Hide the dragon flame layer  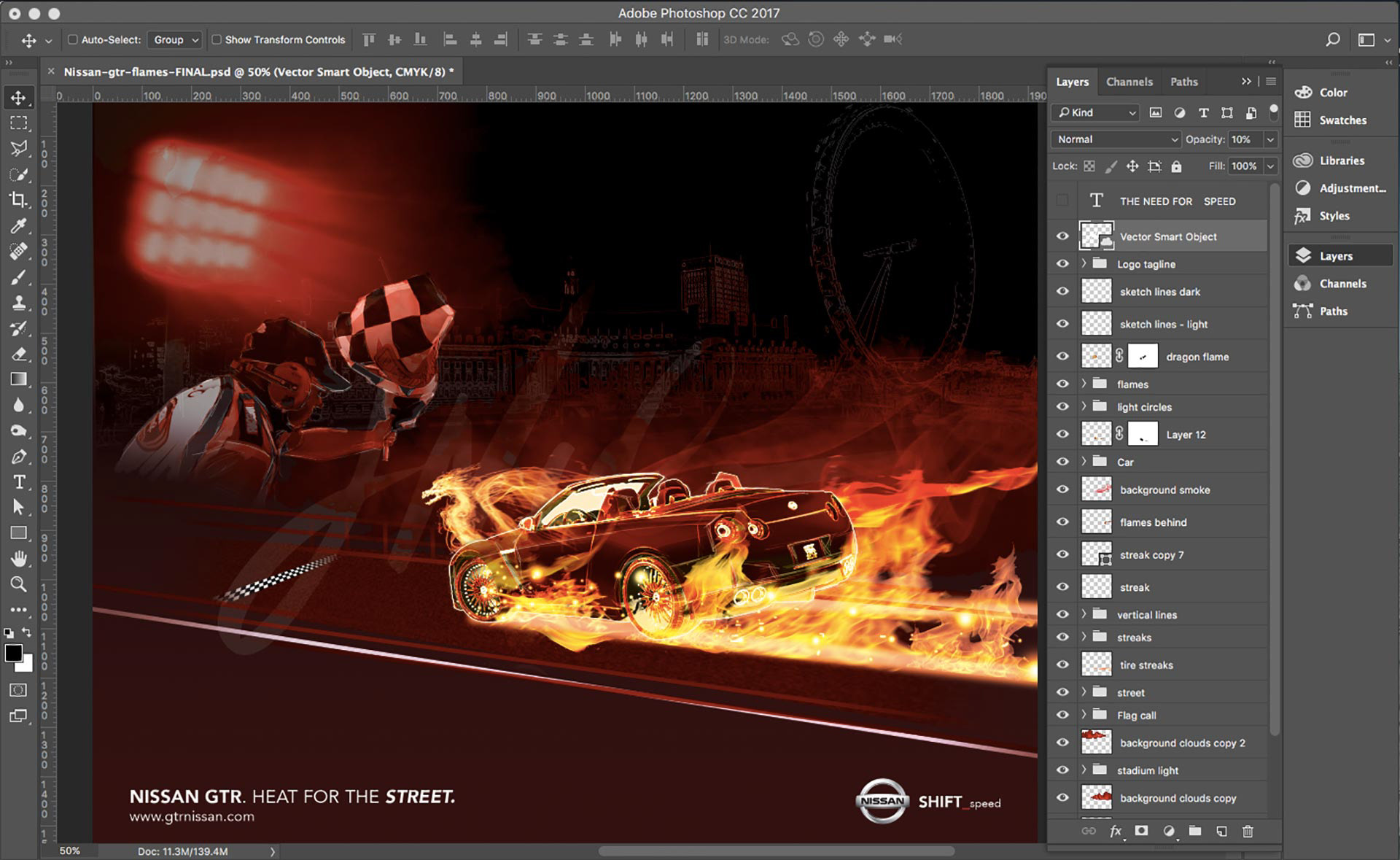coord(1062,356)
